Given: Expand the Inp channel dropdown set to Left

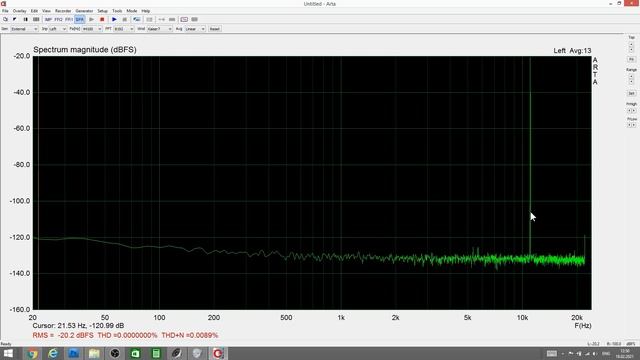Looking at the screenshot, I should (x=57, y=29).
